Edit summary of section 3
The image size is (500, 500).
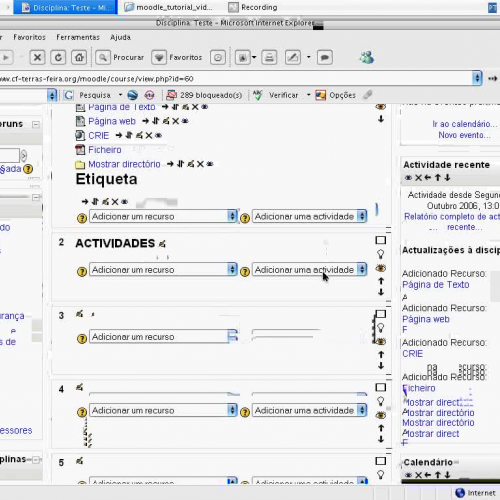79,314
